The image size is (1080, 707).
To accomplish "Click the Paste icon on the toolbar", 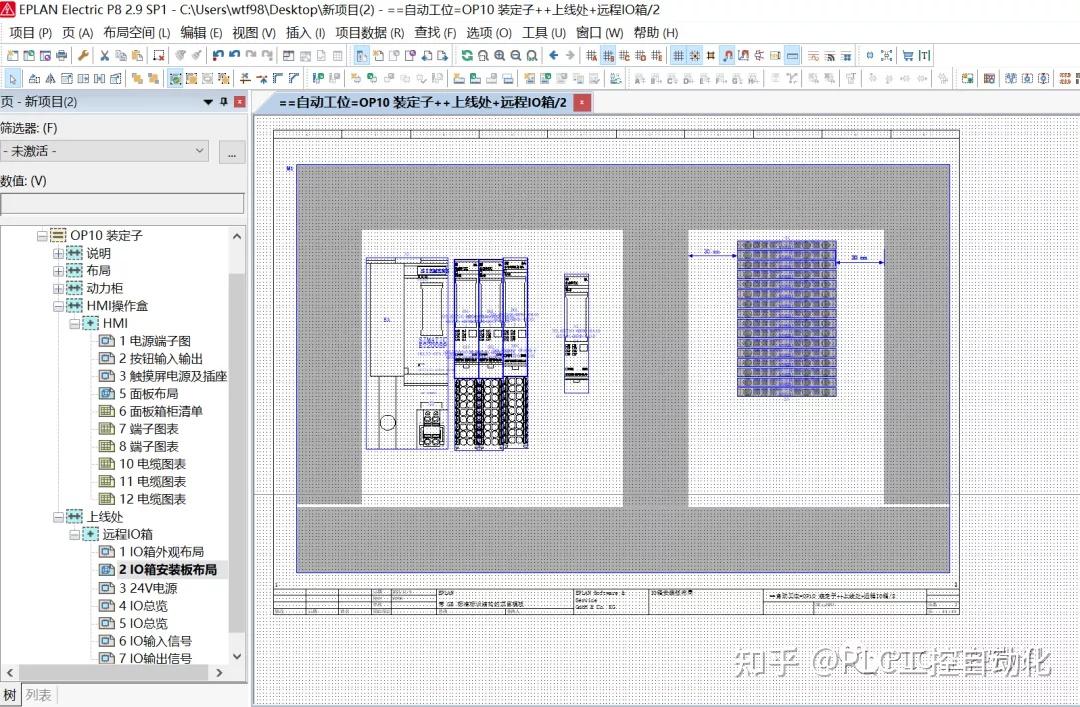I will click(x=136, y=55).
